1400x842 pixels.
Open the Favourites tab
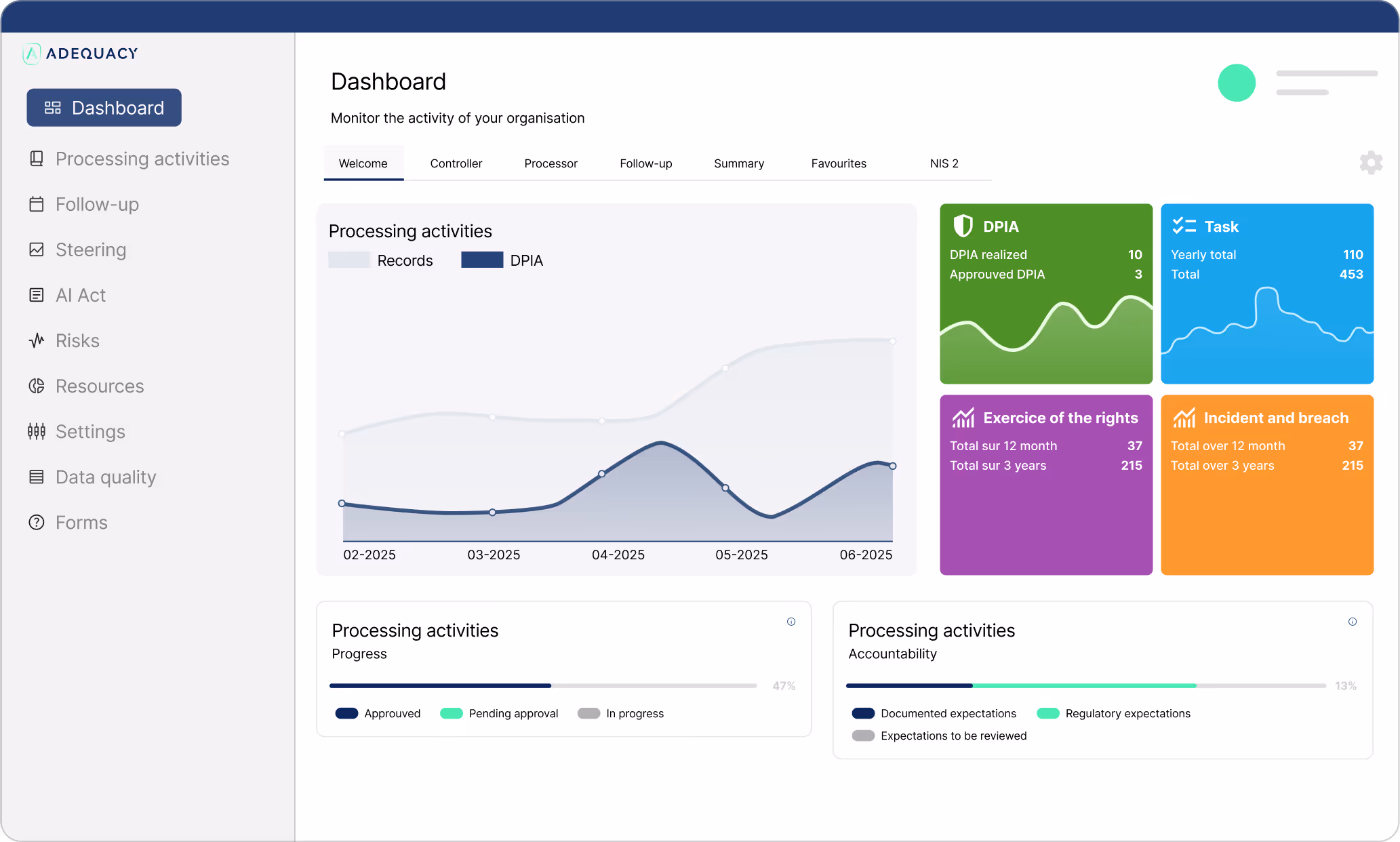coord(838,163)
